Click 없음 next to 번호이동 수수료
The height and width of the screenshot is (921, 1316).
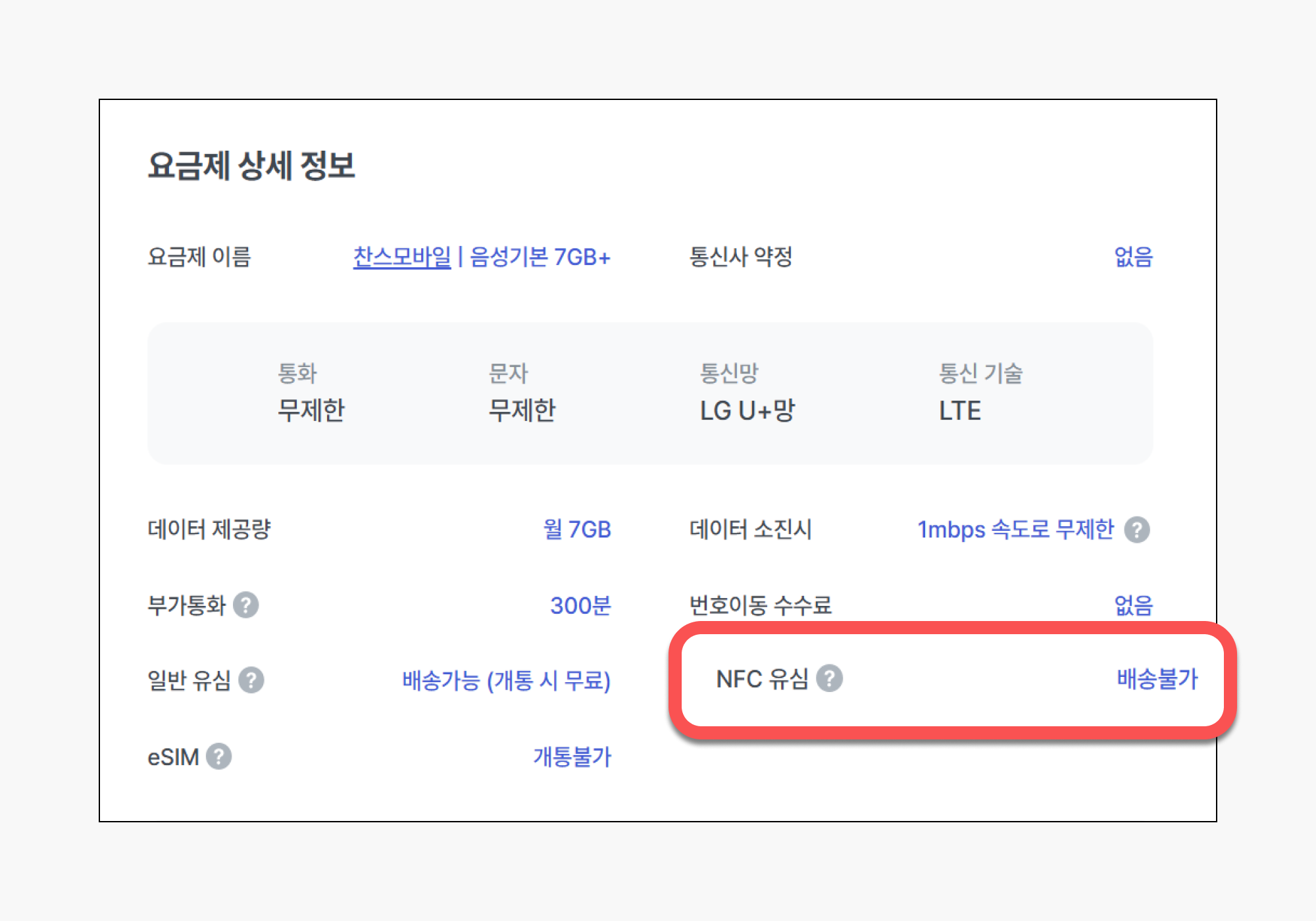tap(1133, 605)
